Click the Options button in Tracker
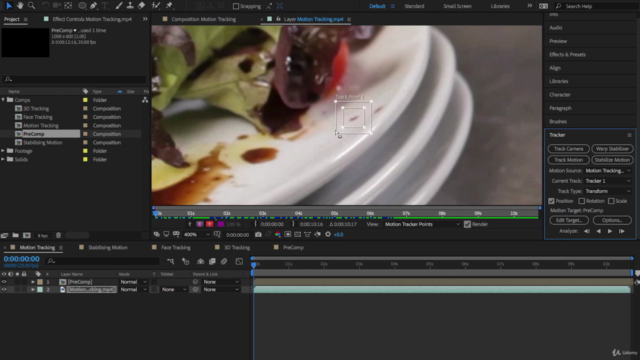The image size is (640, 360). tap(612, 220)
